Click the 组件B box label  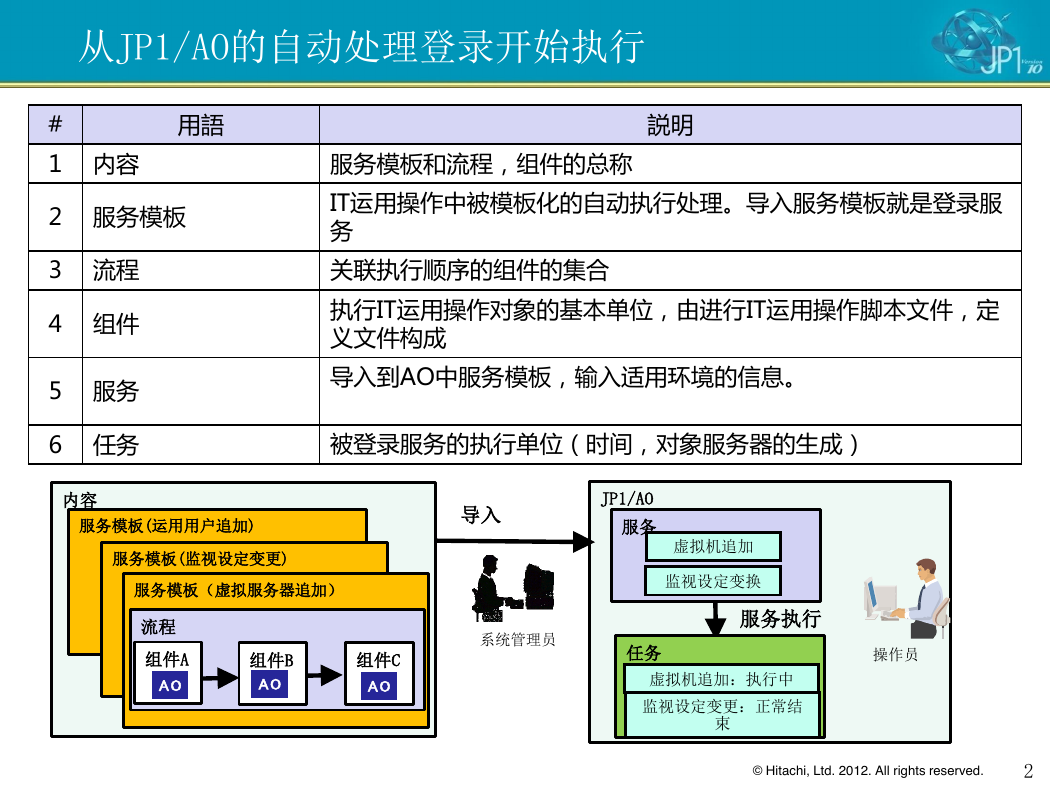click(271, 660)
